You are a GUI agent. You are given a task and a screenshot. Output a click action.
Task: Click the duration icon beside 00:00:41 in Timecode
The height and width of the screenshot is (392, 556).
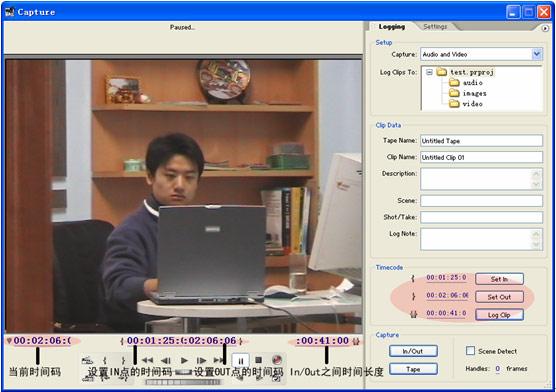[413, 314]
